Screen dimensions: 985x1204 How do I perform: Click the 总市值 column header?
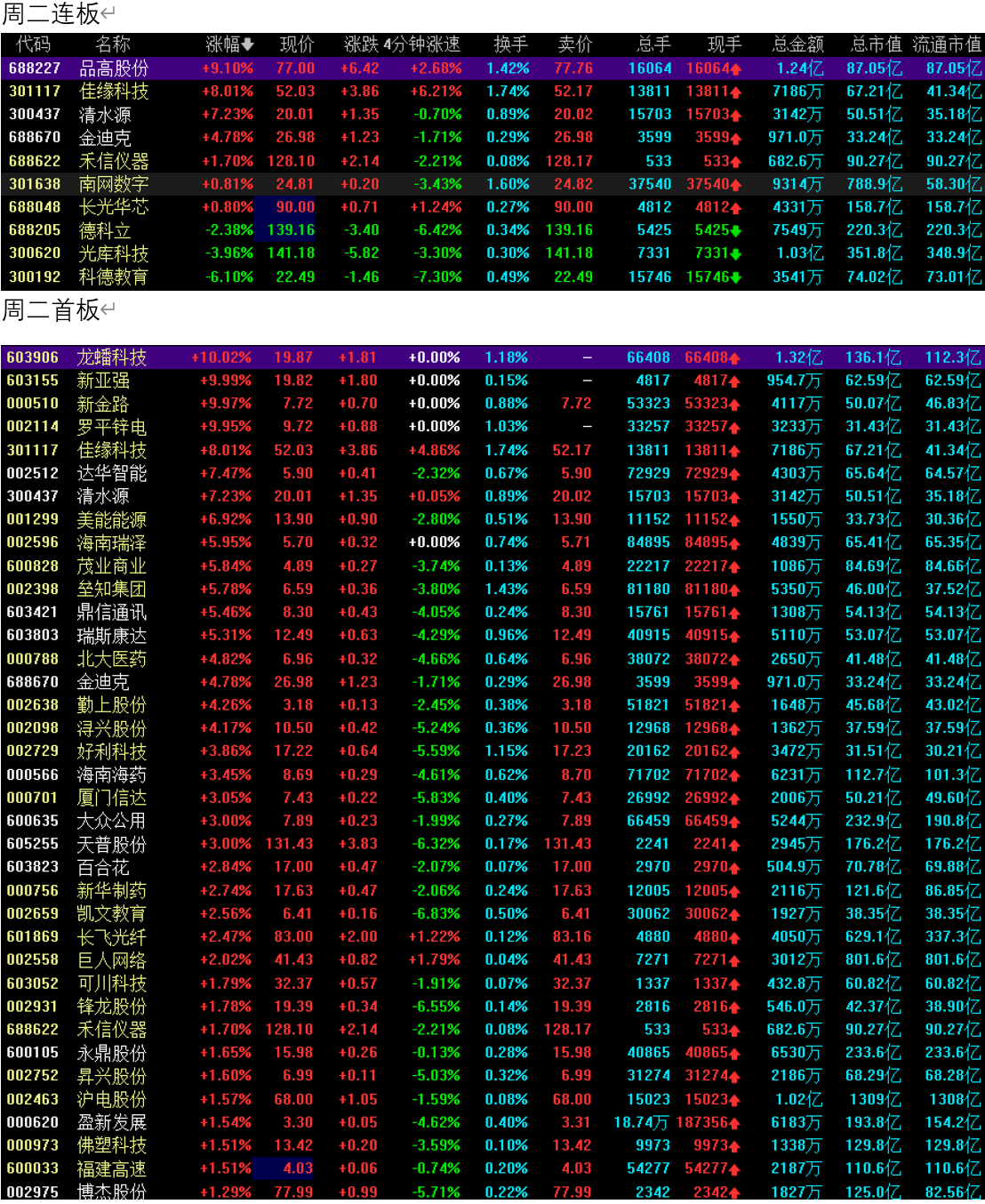(x=876, y=44)
